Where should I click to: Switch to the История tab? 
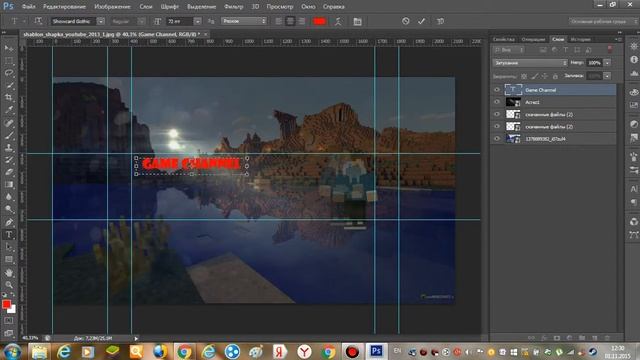point(580,39)
